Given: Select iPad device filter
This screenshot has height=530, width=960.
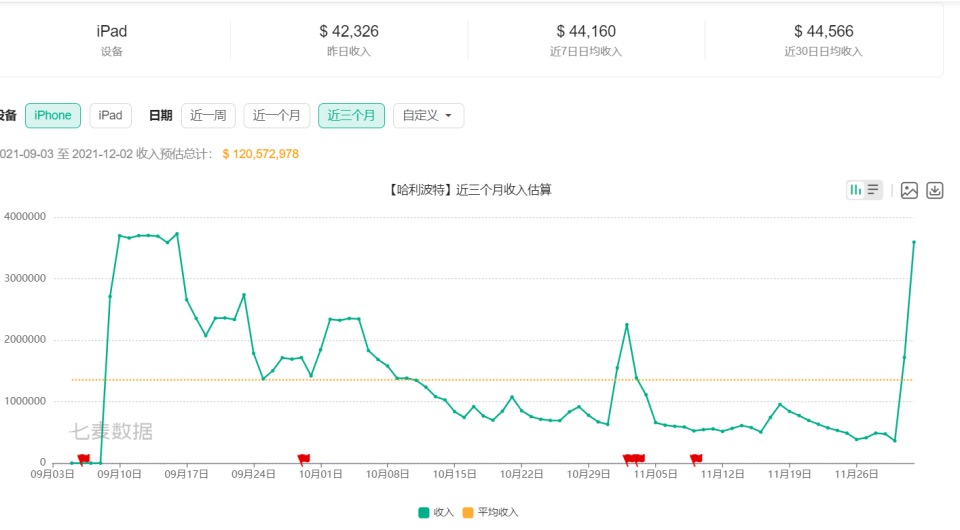Looking at the screenshot, I should click(111, 116).
